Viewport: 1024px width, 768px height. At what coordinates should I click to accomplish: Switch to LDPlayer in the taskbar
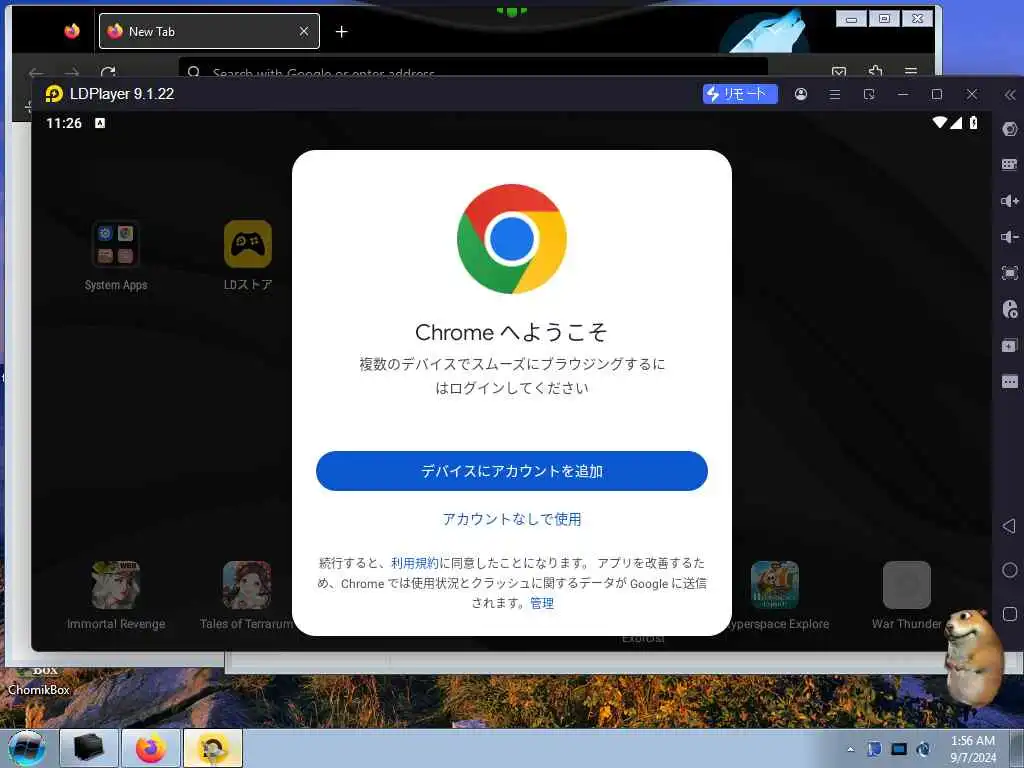point(213,748)
